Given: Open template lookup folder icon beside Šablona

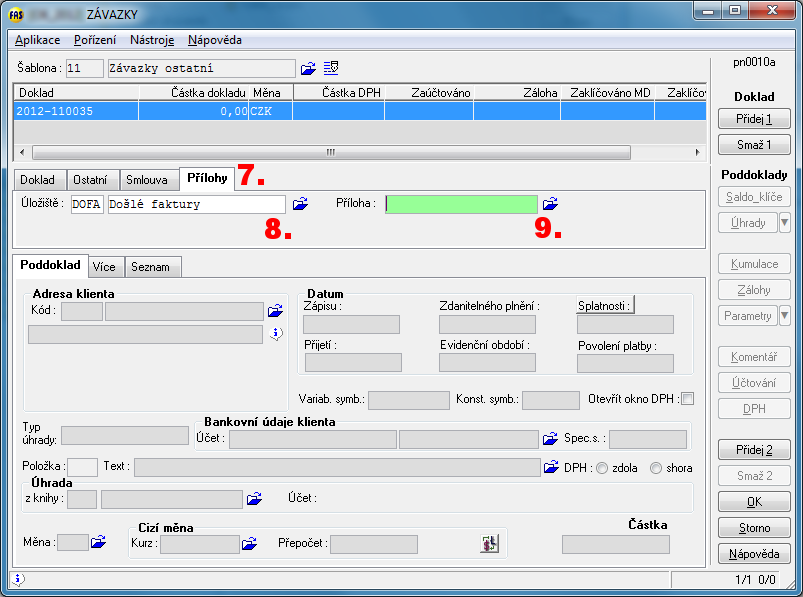Looking at the screenshot, I should pyautogui.click(x=308, y=68).
